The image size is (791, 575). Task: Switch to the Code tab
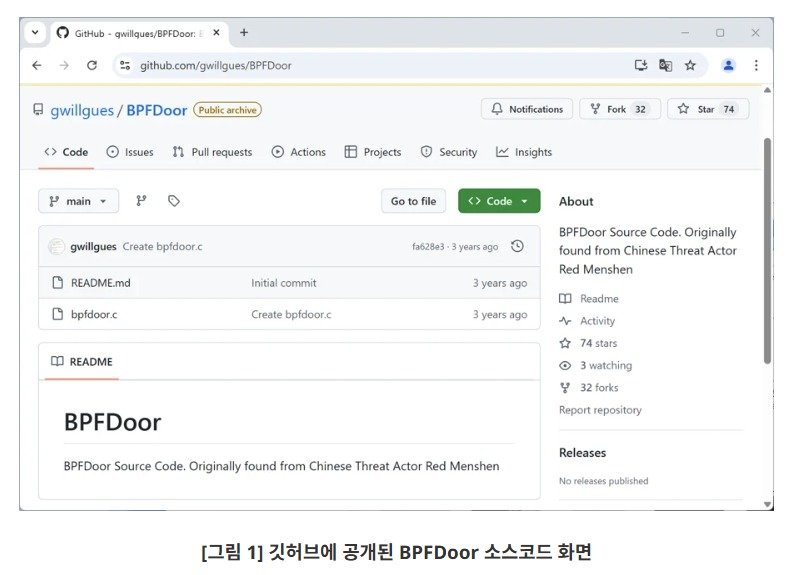[x=66, y=152]
